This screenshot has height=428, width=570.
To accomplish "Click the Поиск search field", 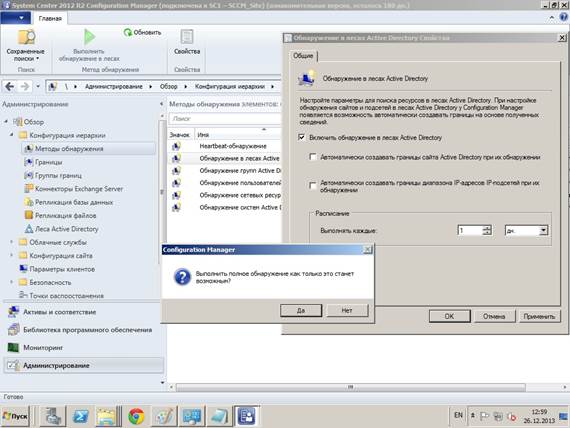I will [x=225, y=119].
